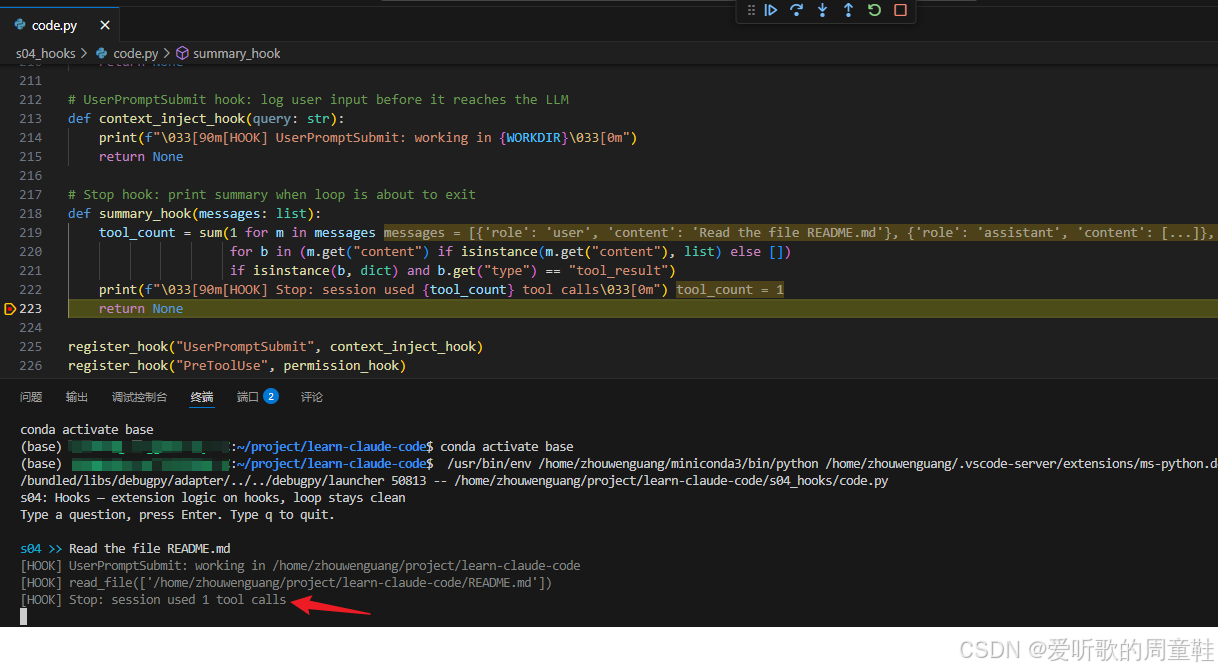Click the terminal cursor input line
This screenshot has width=1218, height=669.
24,616
